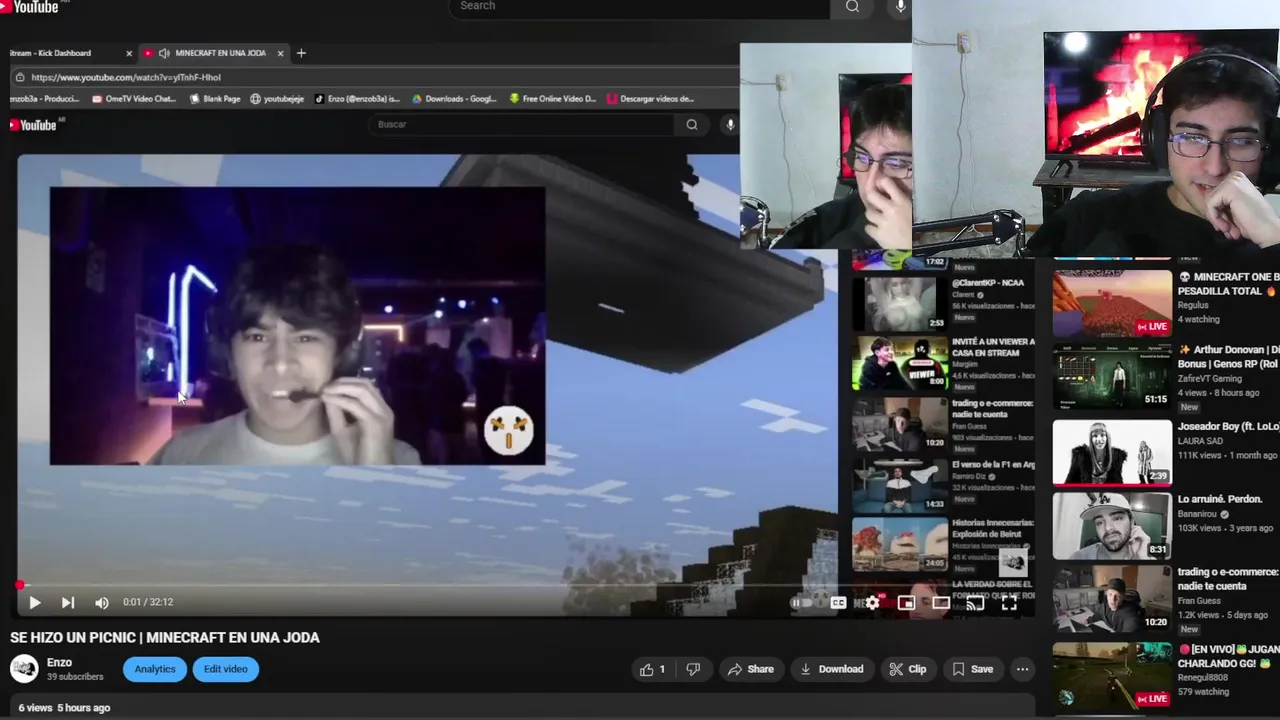Open ClarentKP - NCAA video thumbnail
Screen dimensions: 1280x720
point(899,303)
